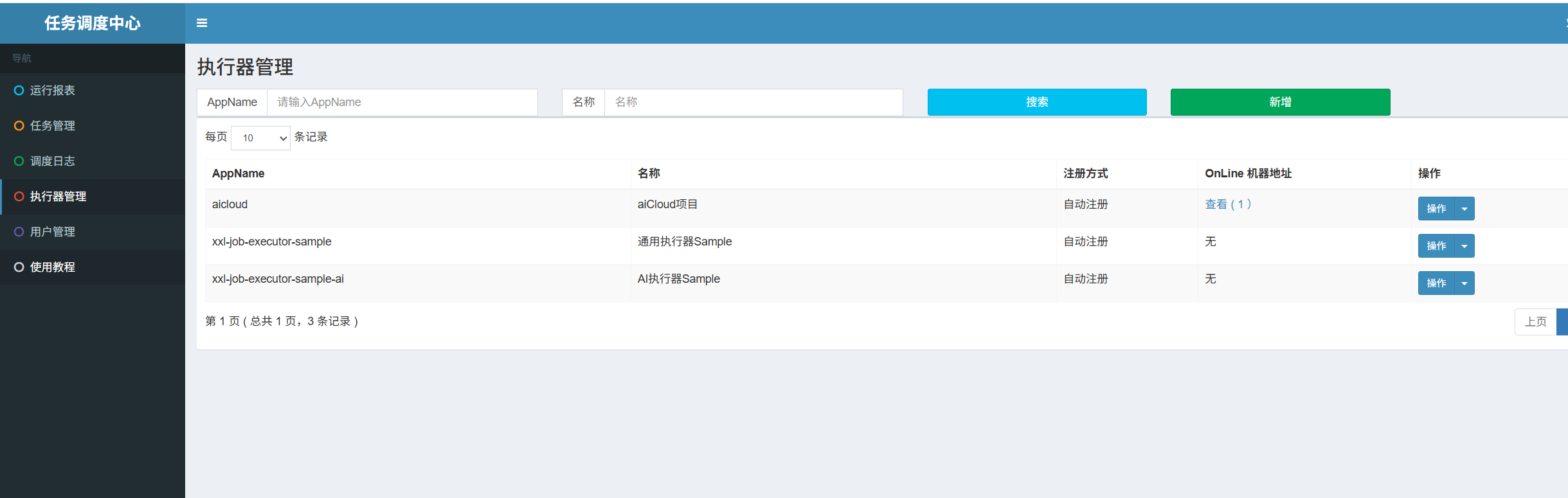
Task: Click the green circle icon beside 调度日志
Action: coord(19,161)
